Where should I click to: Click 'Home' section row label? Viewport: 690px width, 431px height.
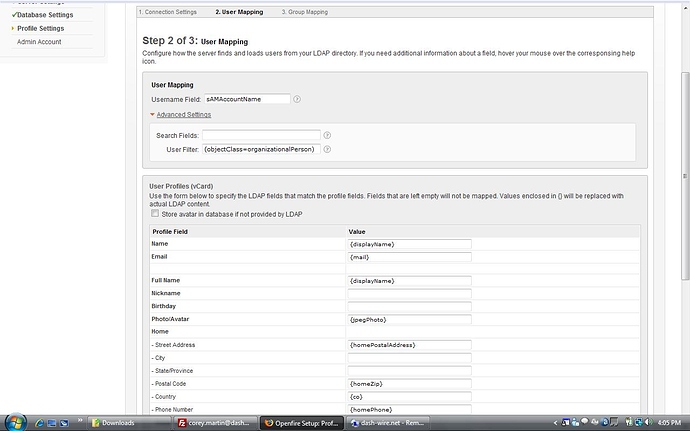point(160,332)
